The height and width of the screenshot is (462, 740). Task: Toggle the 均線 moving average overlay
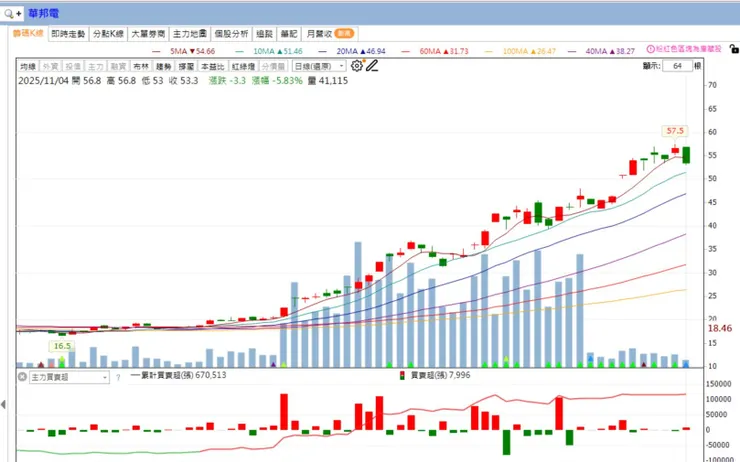tap(28, 67)
